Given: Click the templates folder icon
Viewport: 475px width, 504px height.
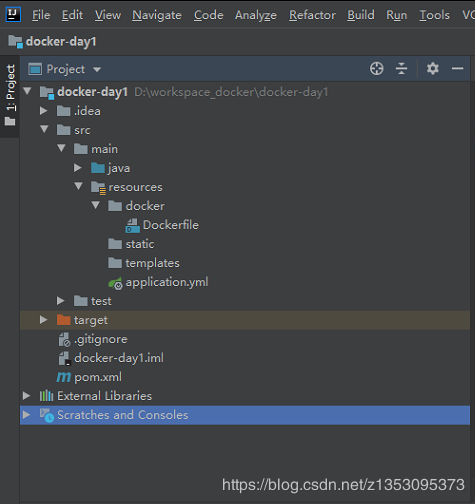Looking at the screenshot, I should click(x=115, y=263).
